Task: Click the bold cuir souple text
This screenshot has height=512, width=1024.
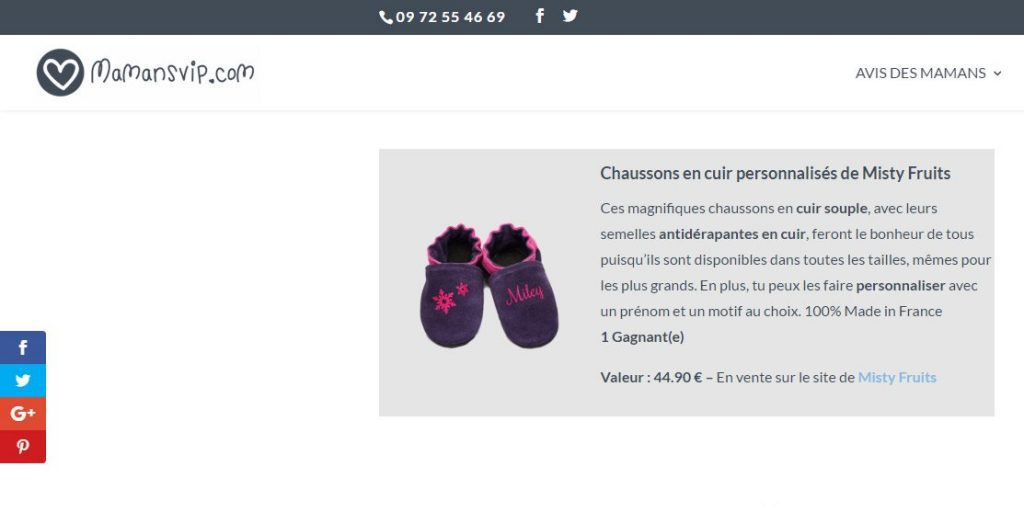Action: 831,208
